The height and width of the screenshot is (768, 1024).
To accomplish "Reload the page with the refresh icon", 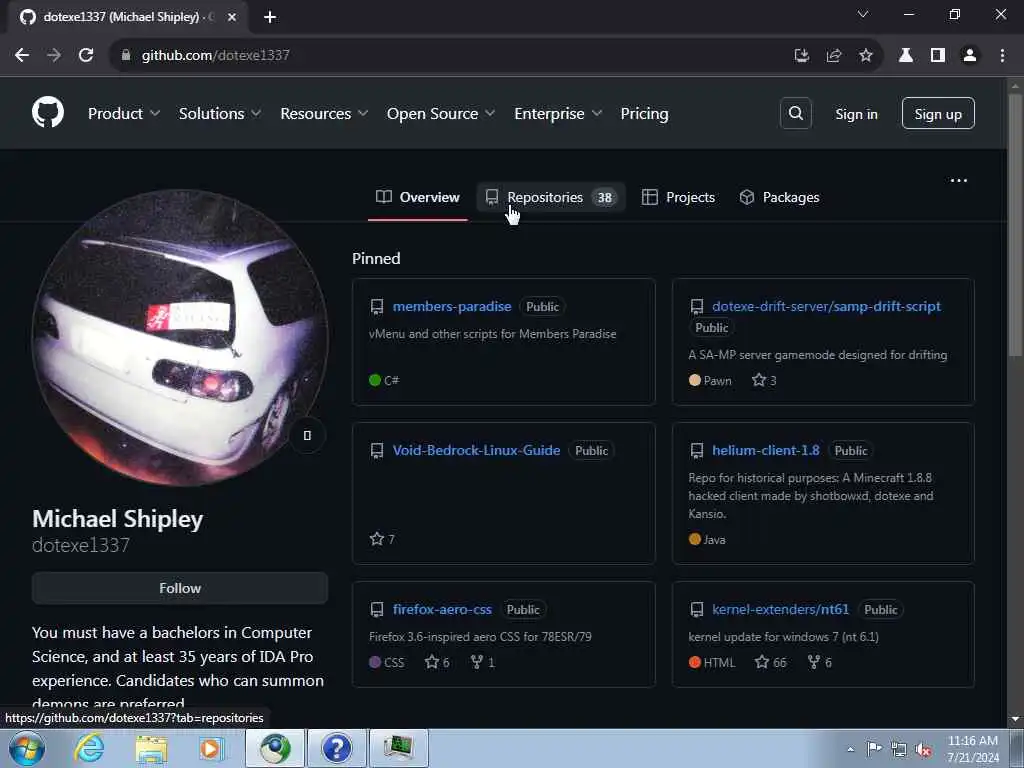I will 86,55.
